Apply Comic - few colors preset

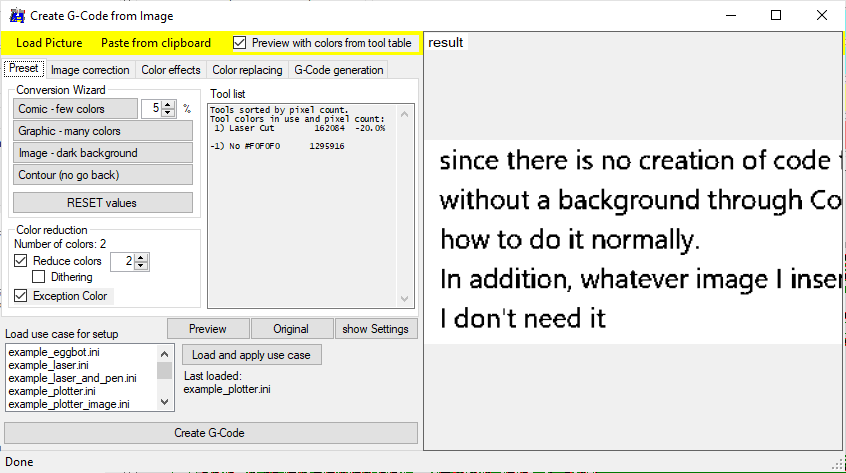[x=75, y=109]
